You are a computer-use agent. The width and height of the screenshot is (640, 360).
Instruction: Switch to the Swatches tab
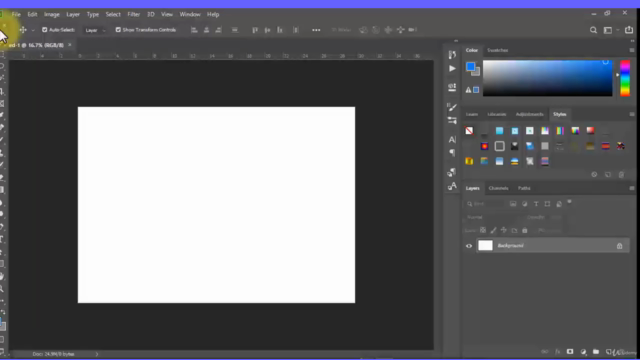pos(498,50)
